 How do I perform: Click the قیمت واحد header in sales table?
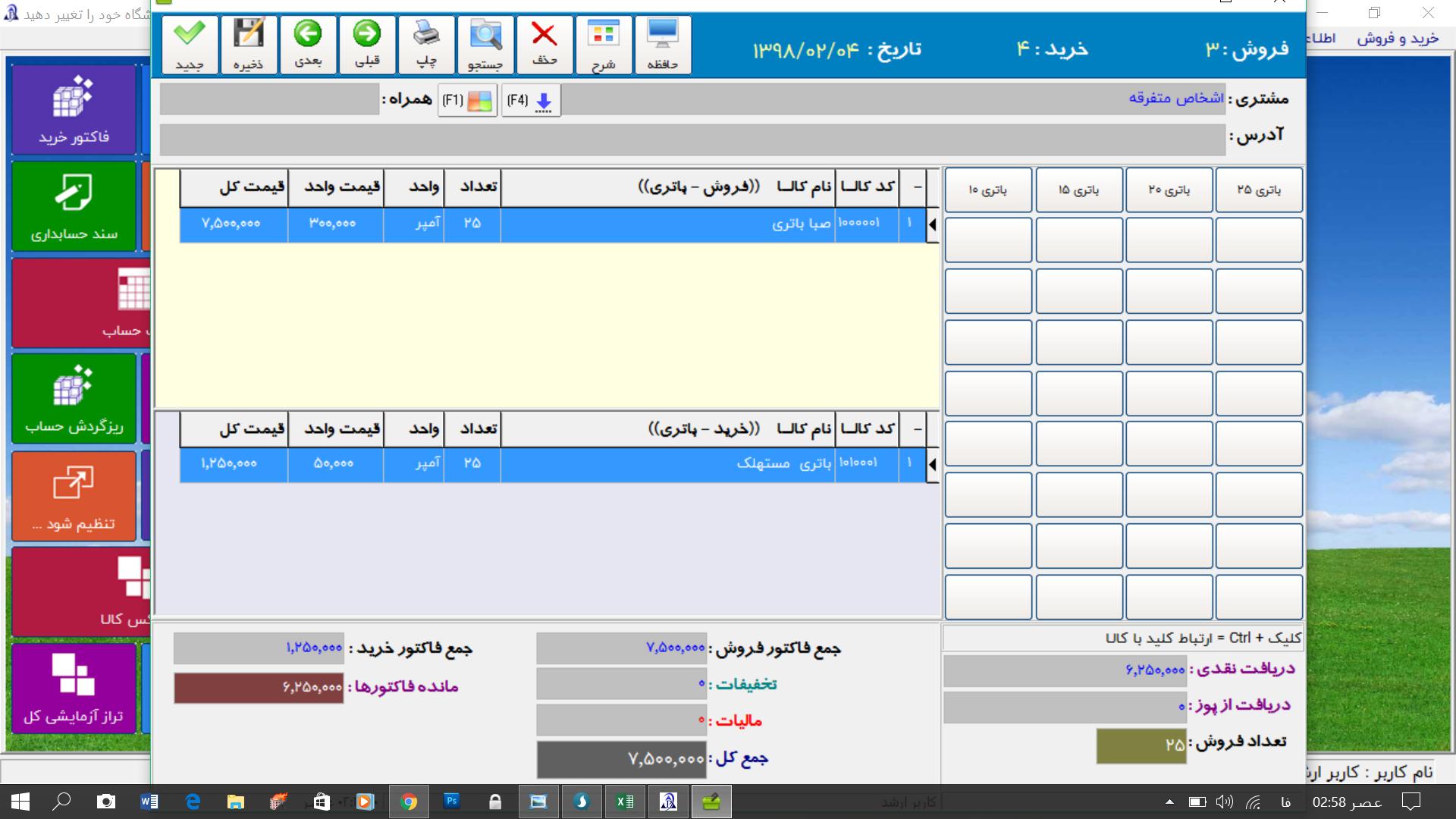pyautogui.click(x=335, y=188)
